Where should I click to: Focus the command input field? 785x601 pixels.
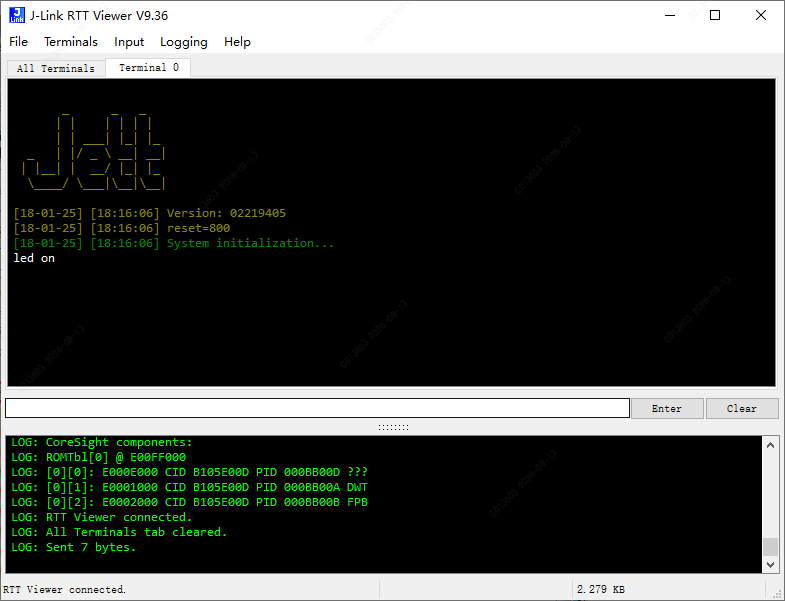317,408
